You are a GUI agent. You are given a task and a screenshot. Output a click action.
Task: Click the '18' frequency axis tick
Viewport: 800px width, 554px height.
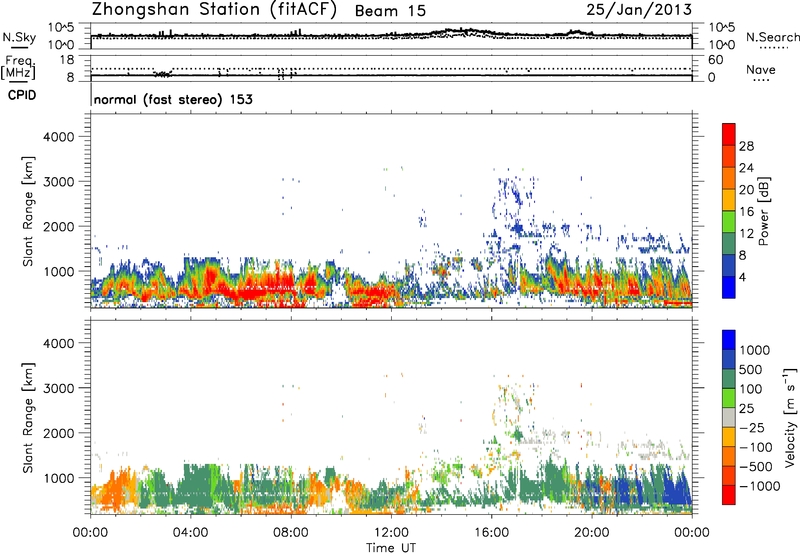pyautogui.click(x=67, y=60)
